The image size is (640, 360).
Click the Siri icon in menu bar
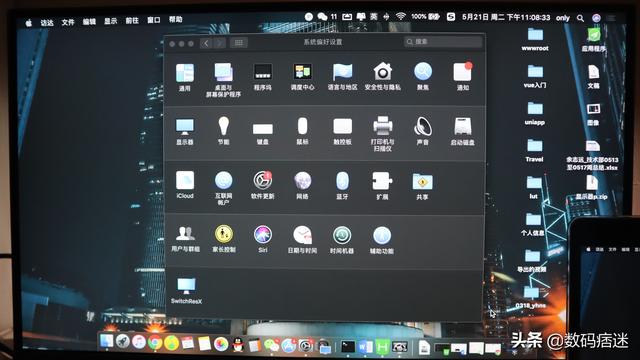click(596, 18)
